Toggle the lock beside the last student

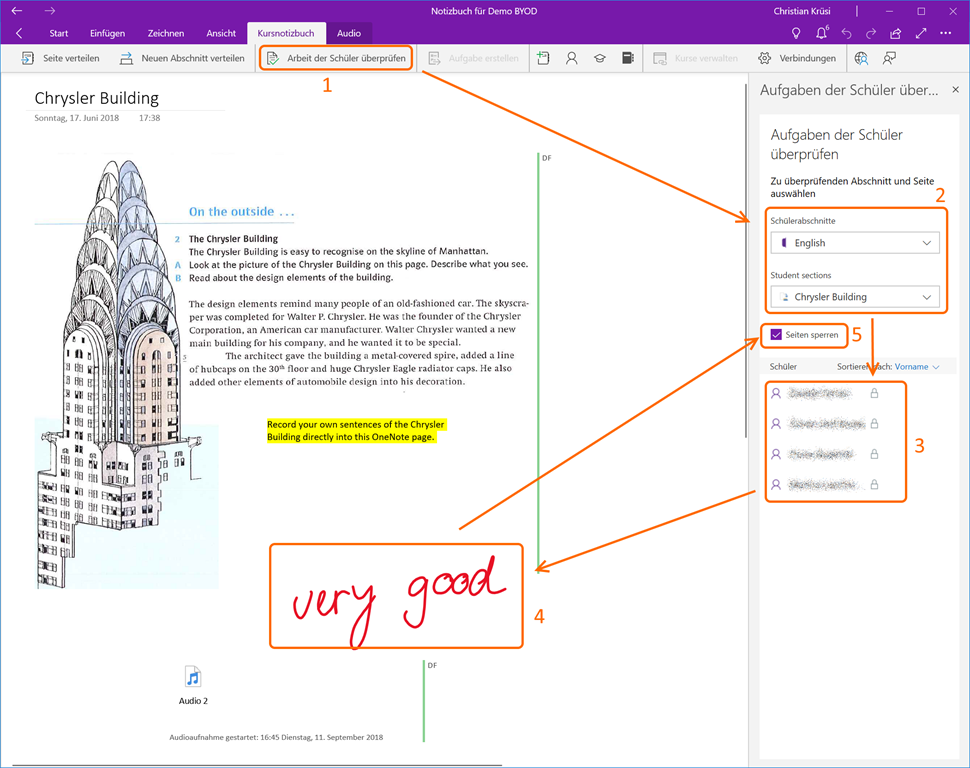(874, 484)
